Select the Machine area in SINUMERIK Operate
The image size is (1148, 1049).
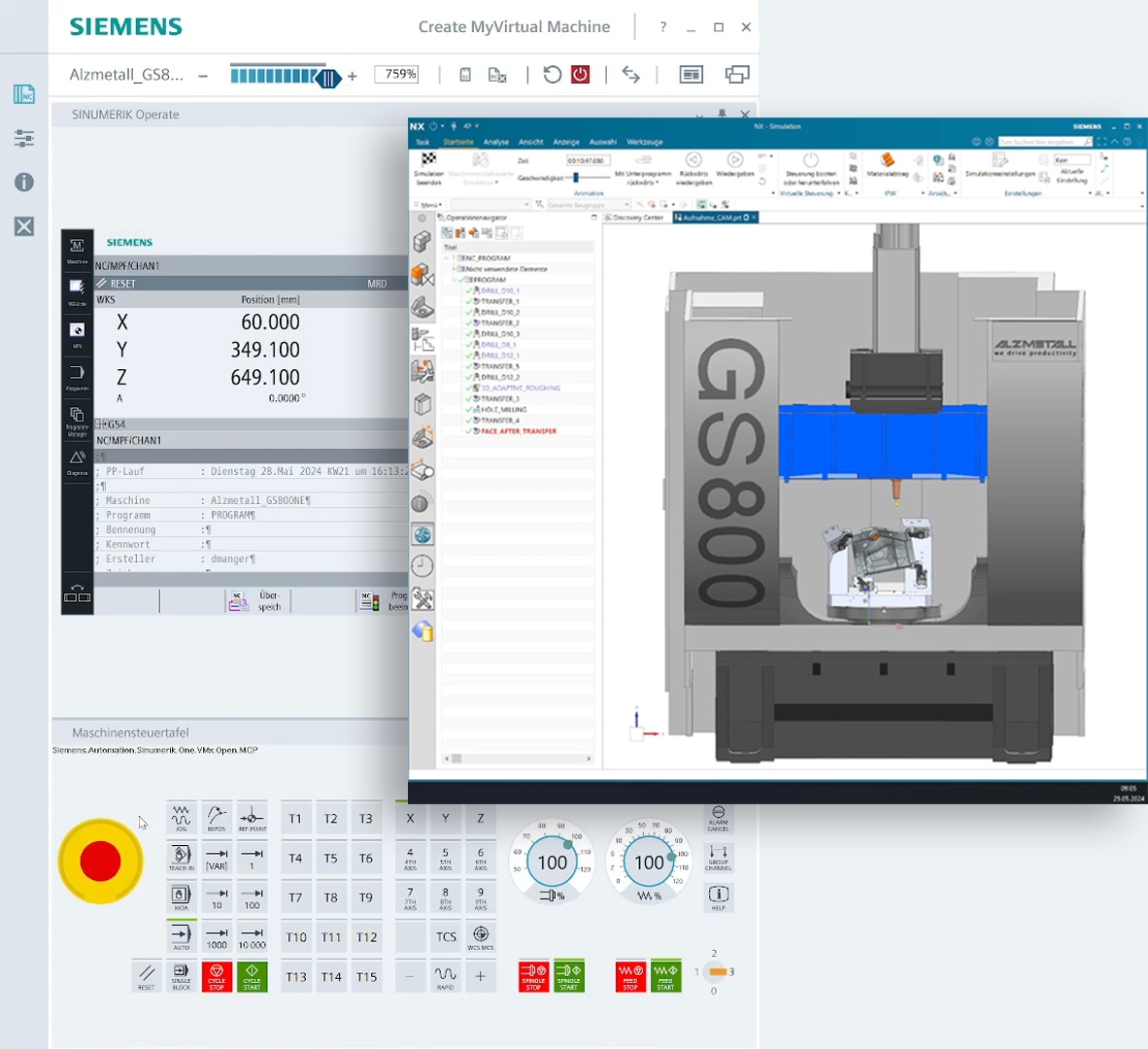pos(77,251)
